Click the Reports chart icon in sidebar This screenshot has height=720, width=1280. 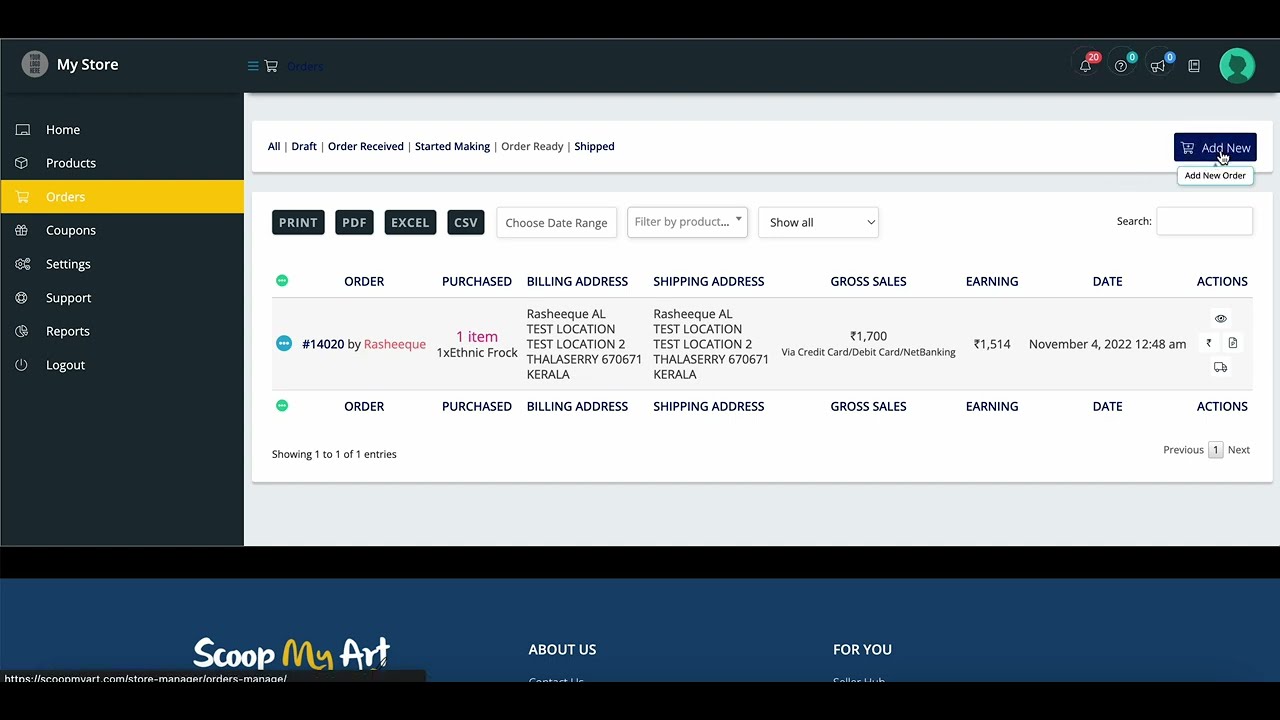pos(22,331)
